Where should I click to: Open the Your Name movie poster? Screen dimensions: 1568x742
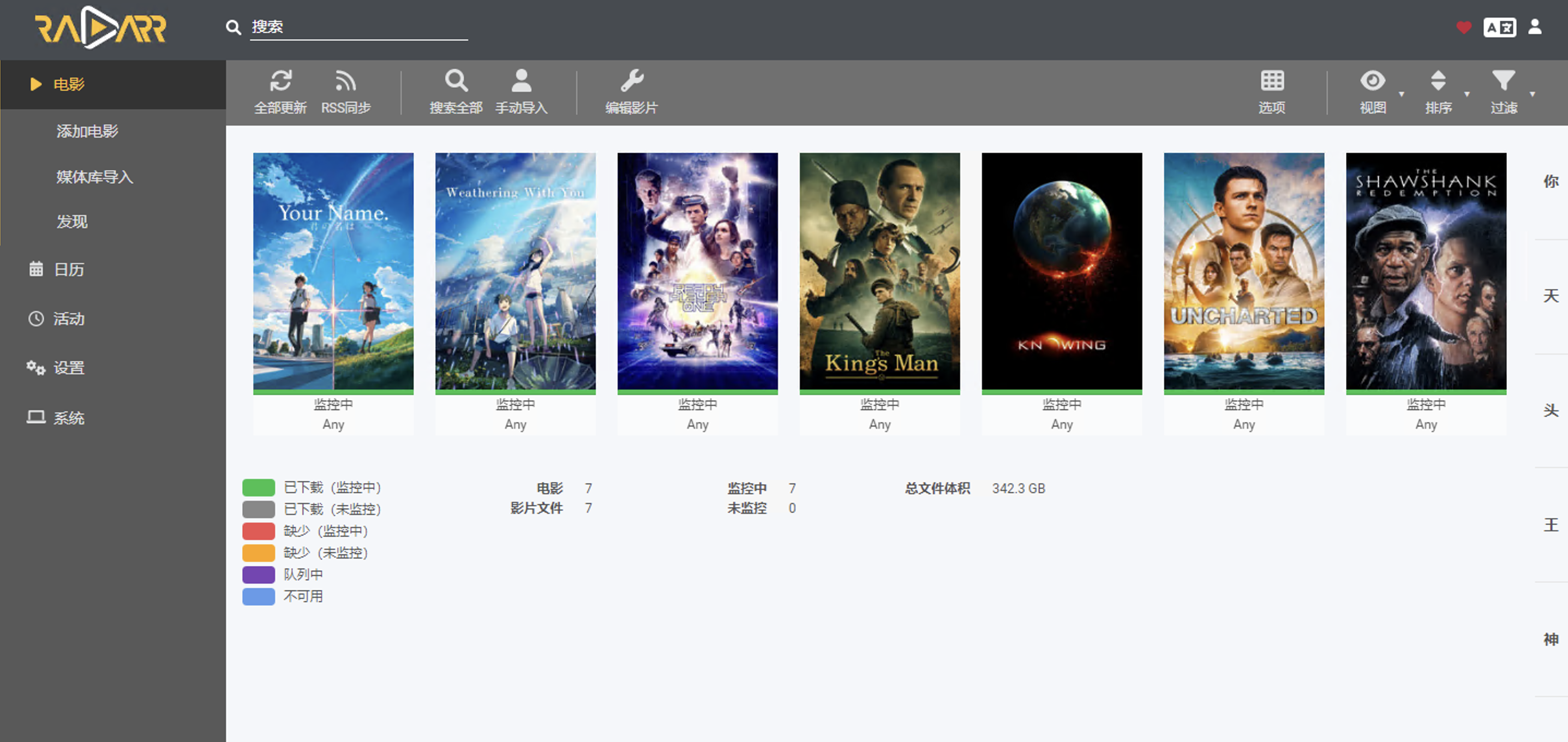coord(333,271)
